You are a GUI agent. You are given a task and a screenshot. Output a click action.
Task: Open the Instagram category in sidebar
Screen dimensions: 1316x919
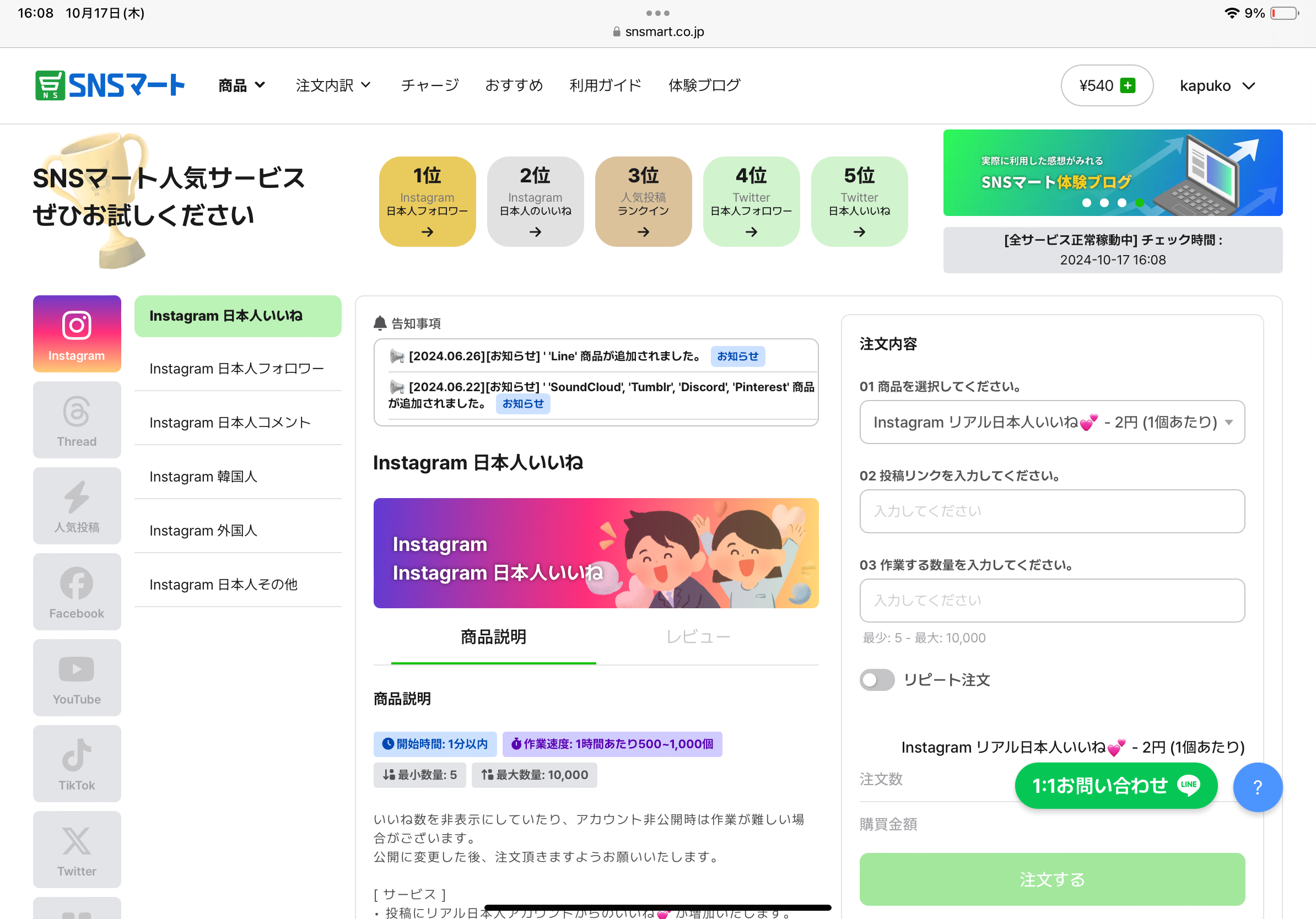[77, 333]
